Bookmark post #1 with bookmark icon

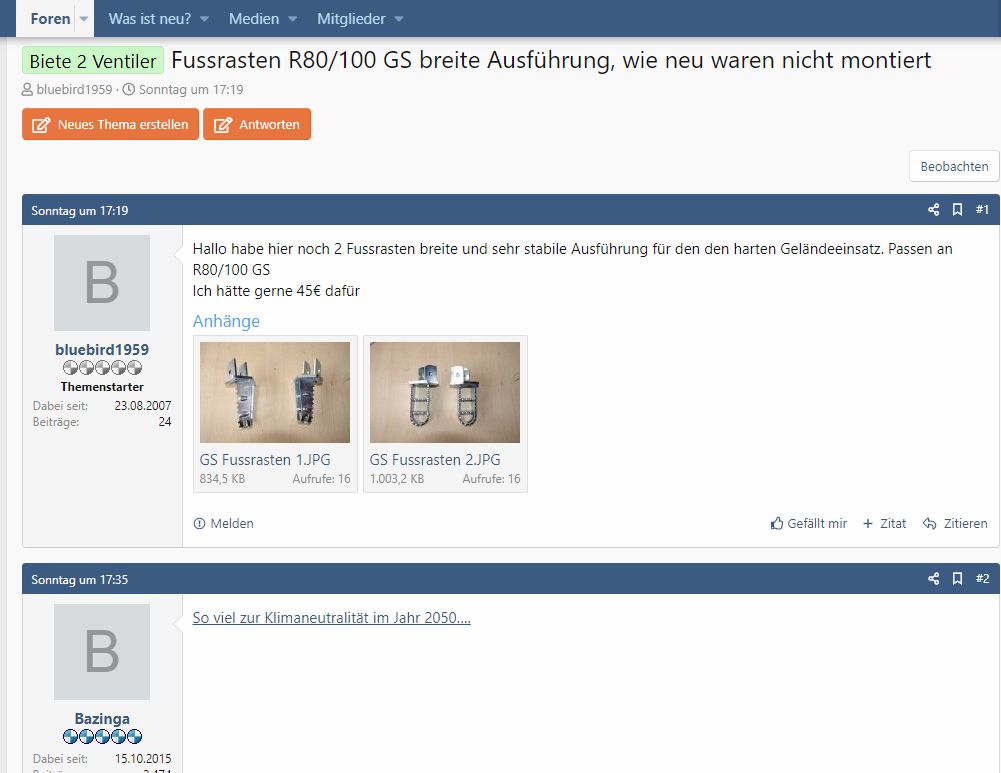[958, 209]
